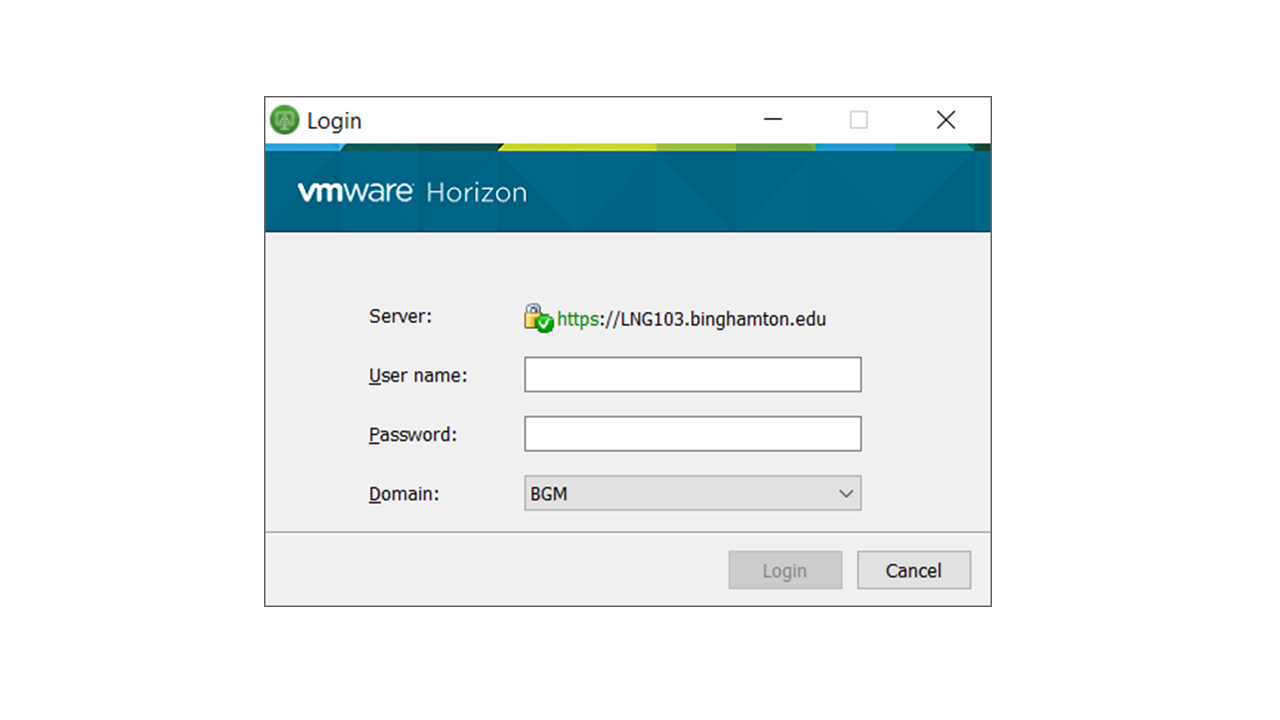Click the LNG103.binghamton.edu server address

[723, 320]
